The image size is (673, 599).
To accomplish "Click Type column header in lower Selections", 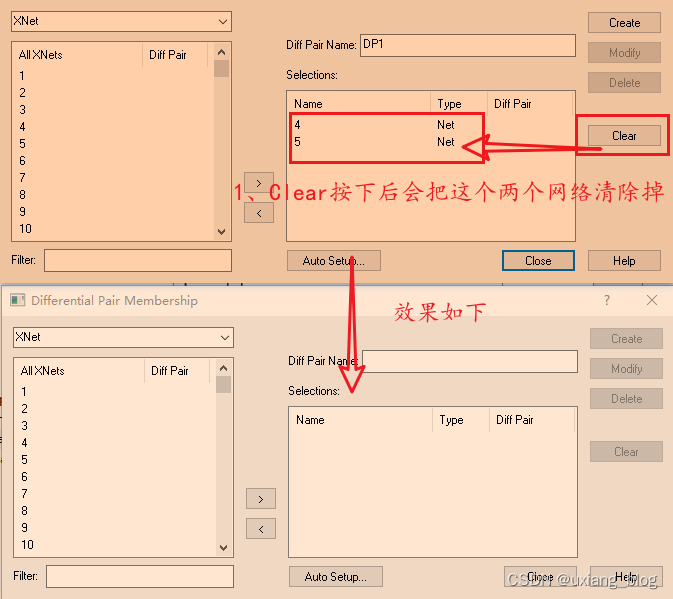I will click(x=461, y=420).
